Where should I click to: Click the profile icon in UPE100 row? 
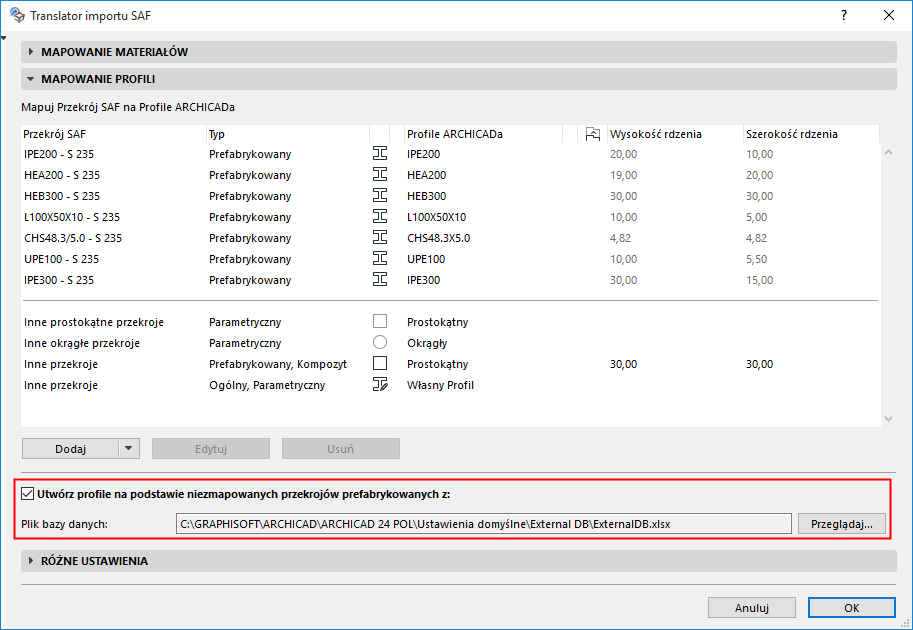380,259
